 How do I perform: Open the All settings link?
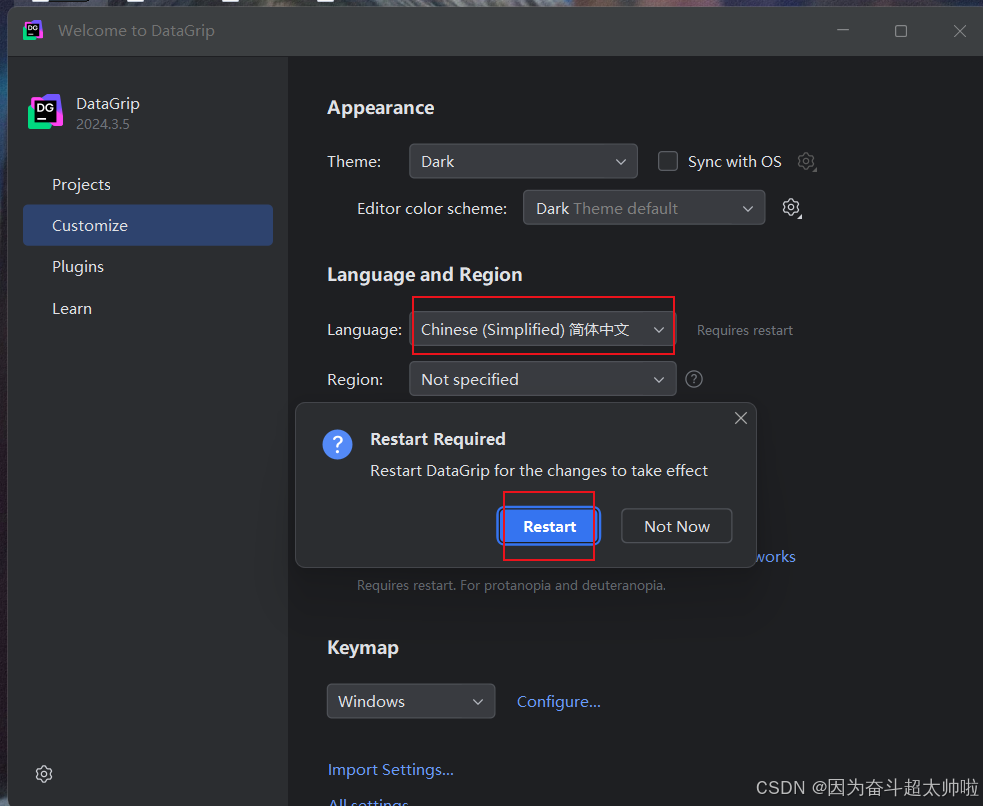click(369, 801)
